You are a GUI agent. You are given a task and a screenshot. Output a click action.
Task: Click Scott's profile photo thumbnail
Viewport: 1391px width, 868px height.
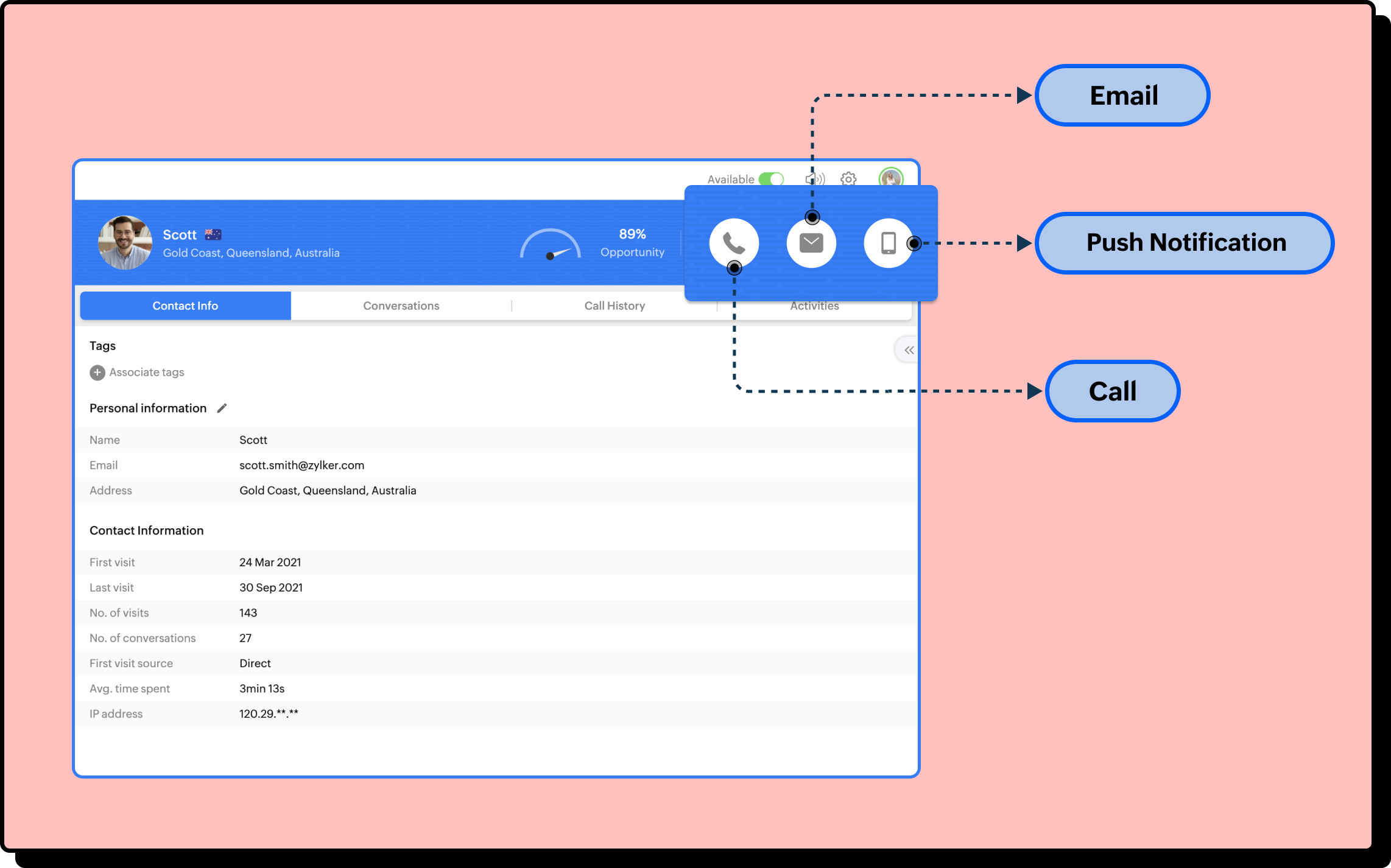click(x=125, y=243)
